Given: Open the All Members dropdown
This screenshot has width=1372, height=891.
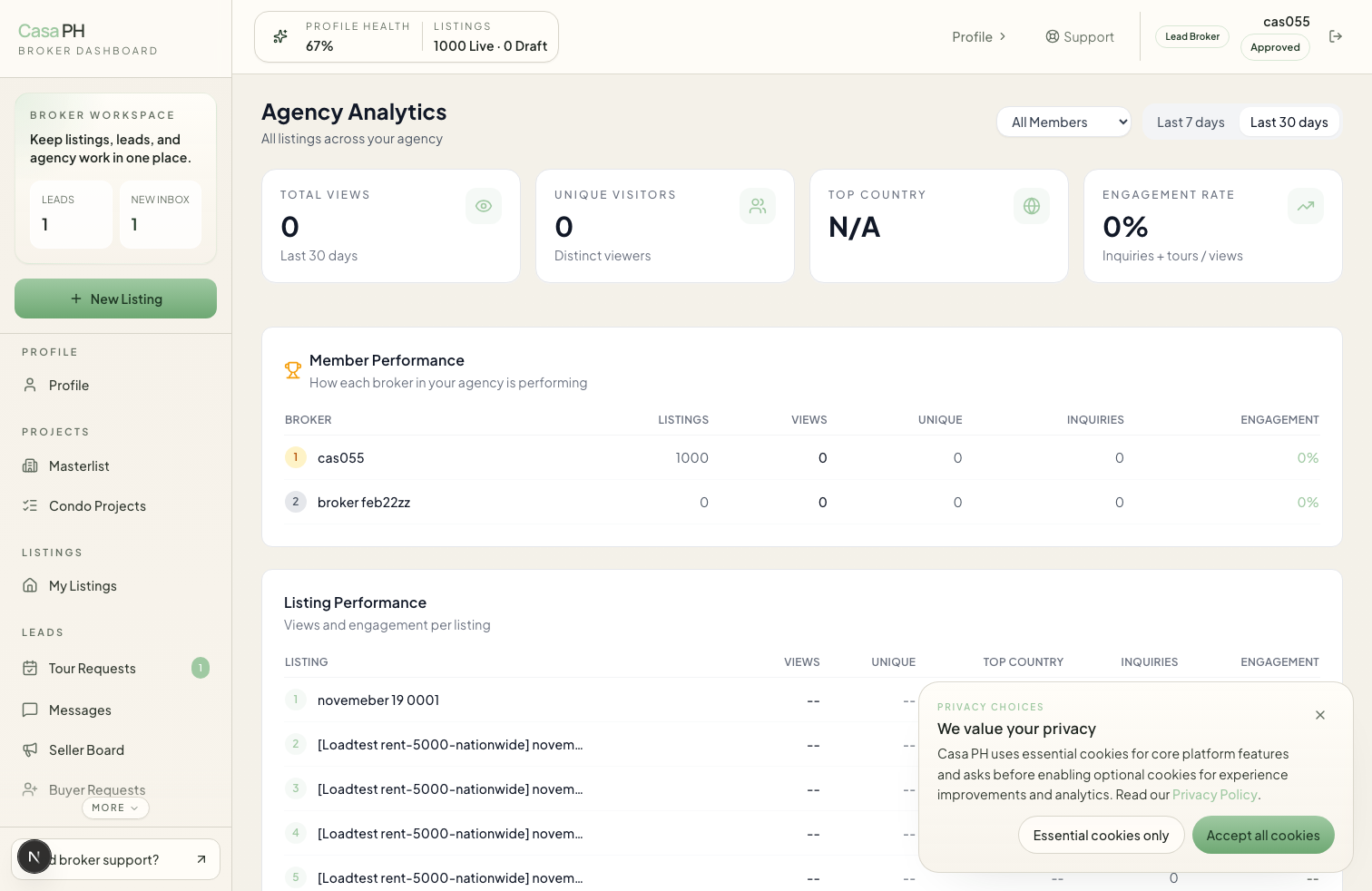Looking at the screenshot, I should pyautogui.click(x=1063, y=122).
